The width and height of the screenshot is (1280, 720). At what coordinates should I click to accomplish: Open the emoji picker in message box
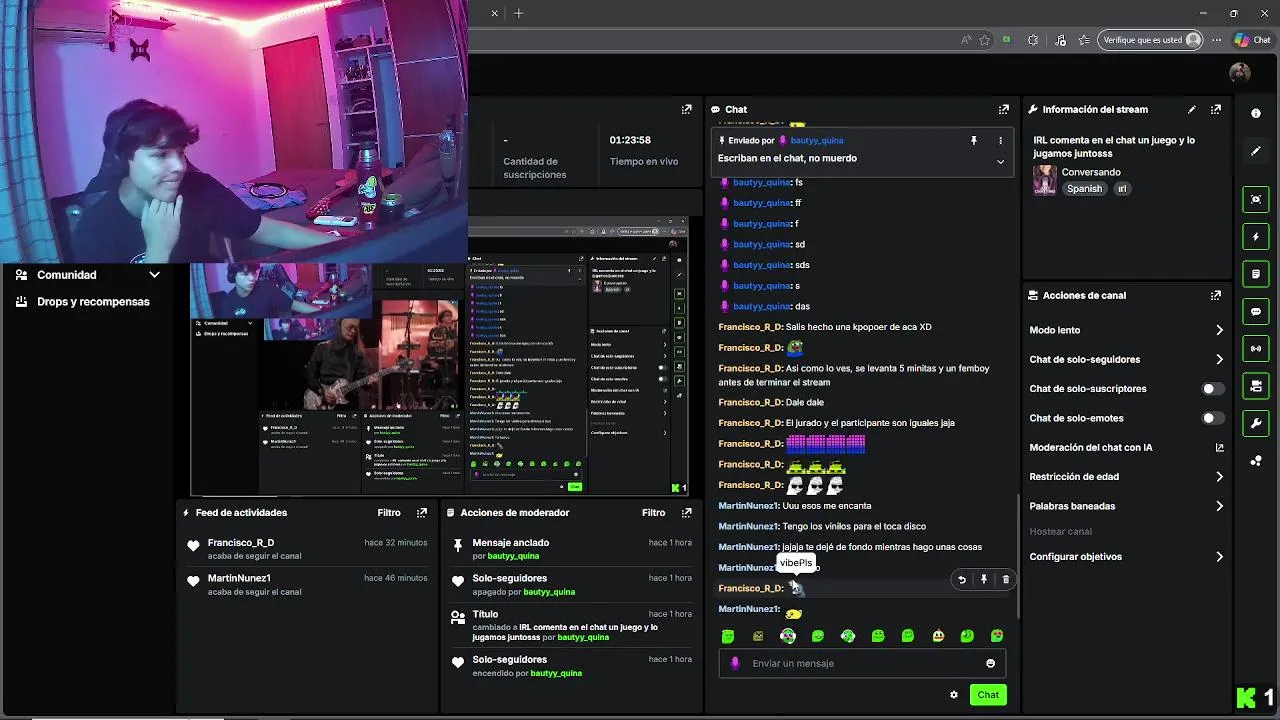(x=990, y=663)
